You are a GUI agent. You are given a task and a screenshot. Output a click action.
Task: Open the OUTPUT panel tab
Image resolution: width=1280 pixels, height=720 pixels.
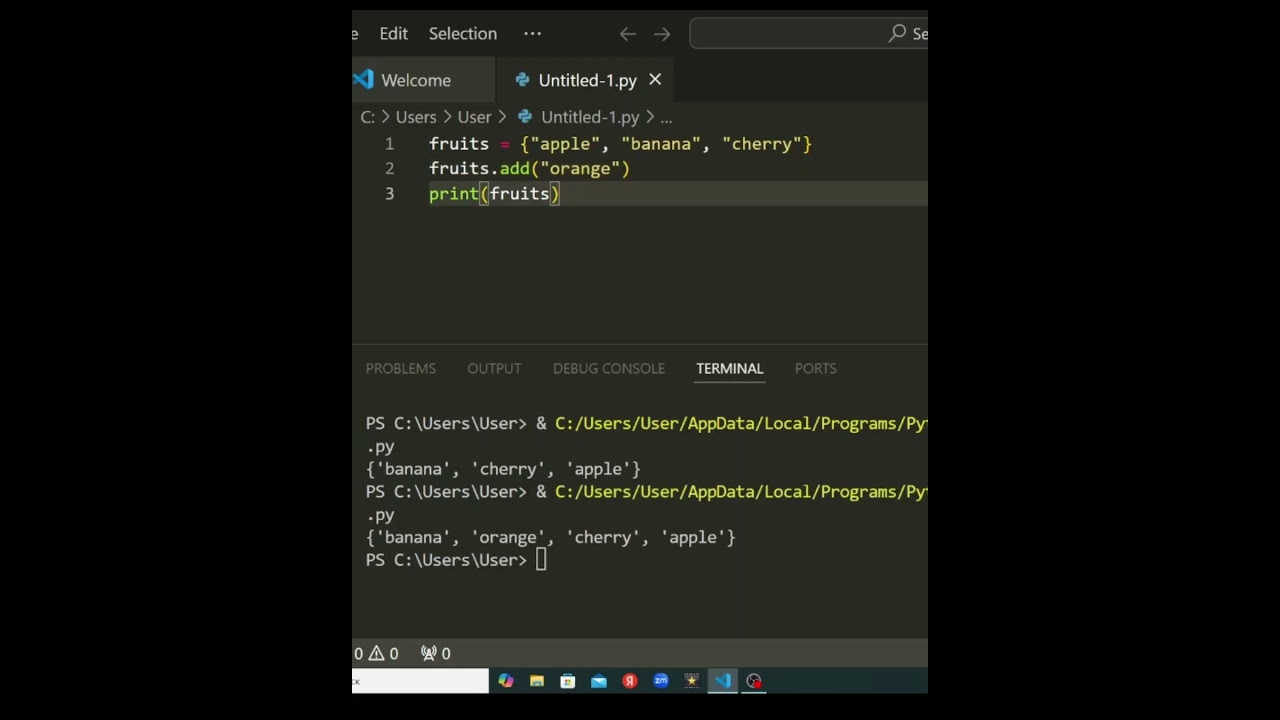coord(494,369)
